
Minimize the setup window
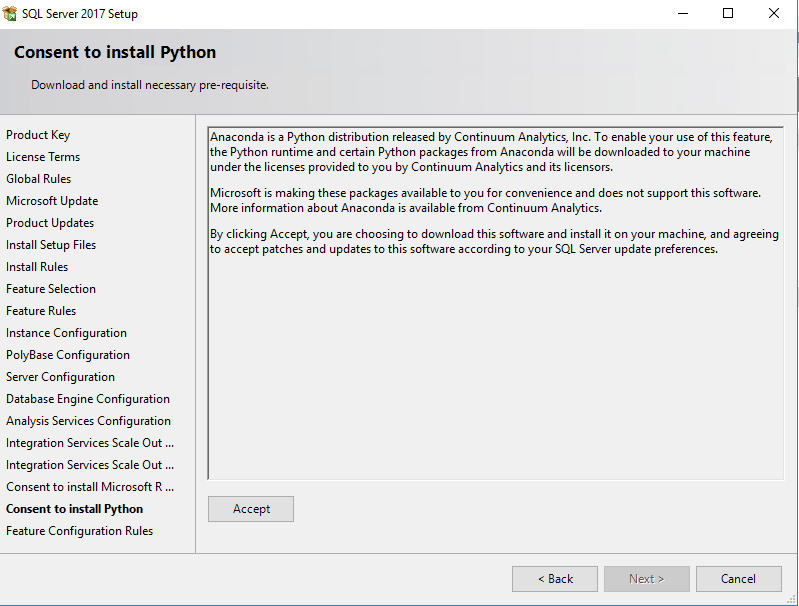(x=682, y=14)
